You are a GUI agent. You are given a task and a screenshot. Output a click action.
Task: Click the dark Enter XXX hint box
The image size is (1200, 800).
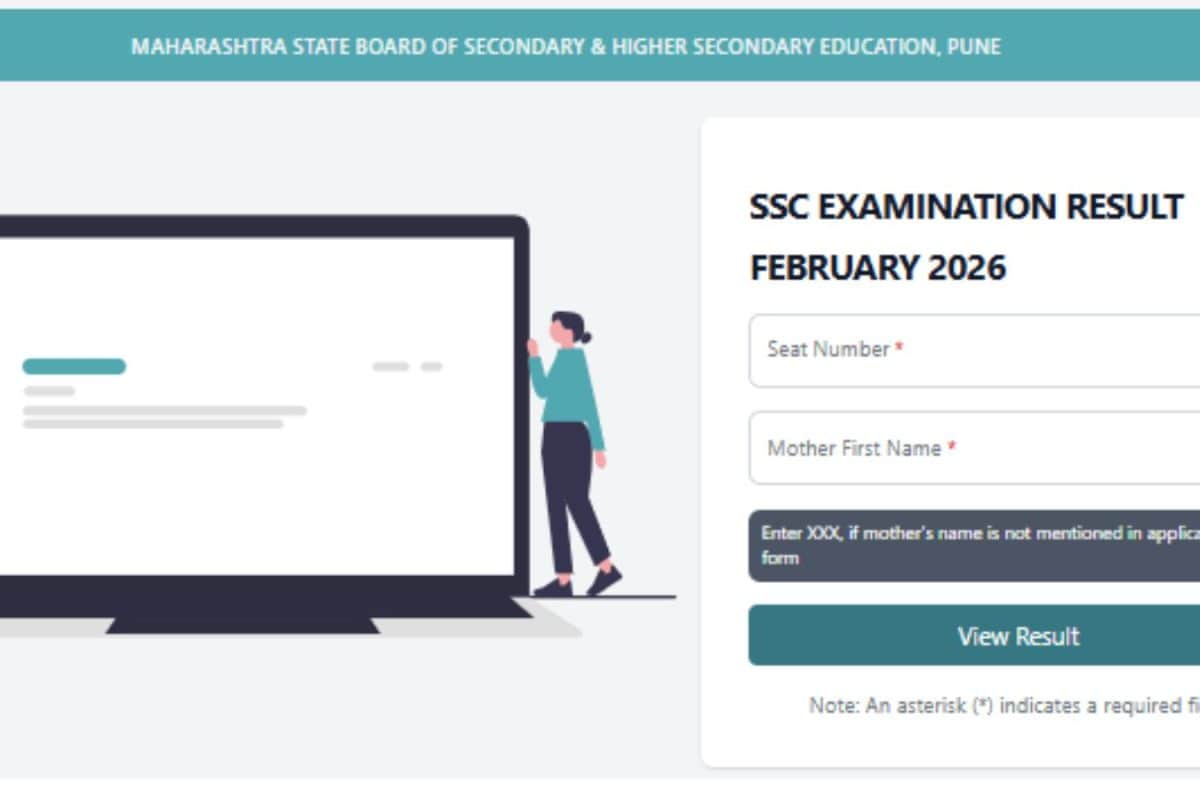(x=975, y=545)
